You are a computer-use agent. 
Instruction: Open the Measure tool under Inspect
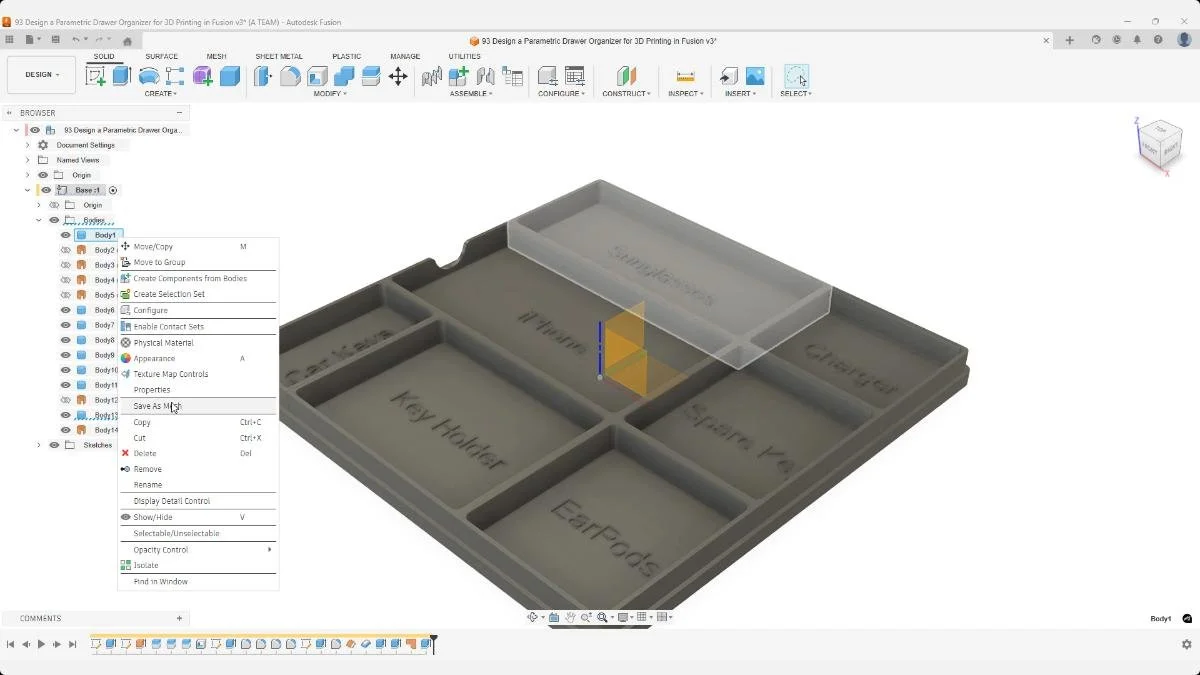coord(686,76)
